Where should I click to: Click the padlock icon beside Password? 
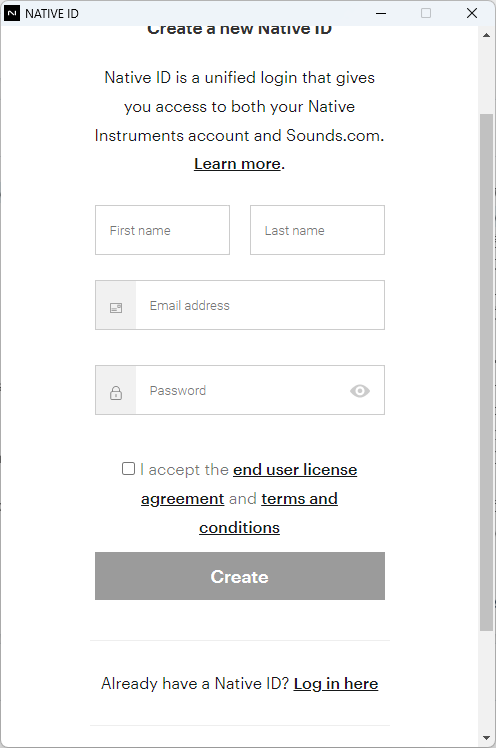pos(116,393)
